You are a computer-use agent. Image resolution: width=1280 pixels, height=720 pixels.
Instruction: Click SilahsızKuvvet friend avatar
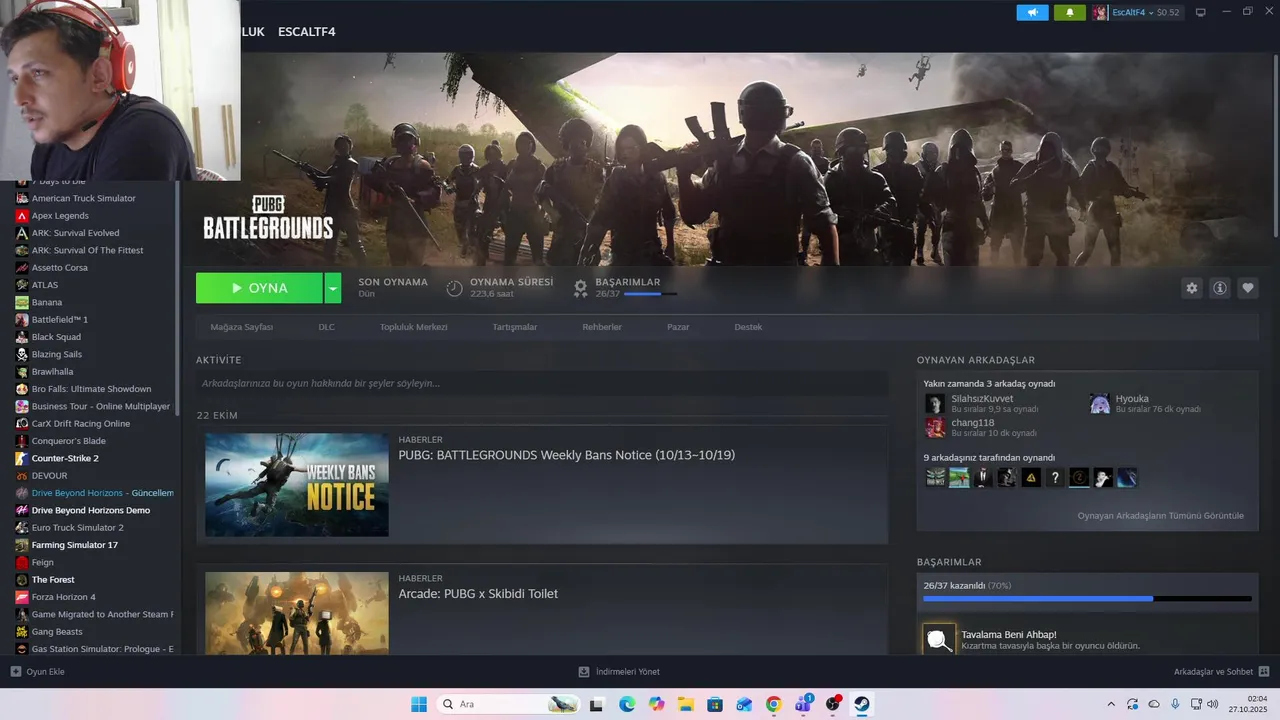pyautogui.click(x=935, y=403)
